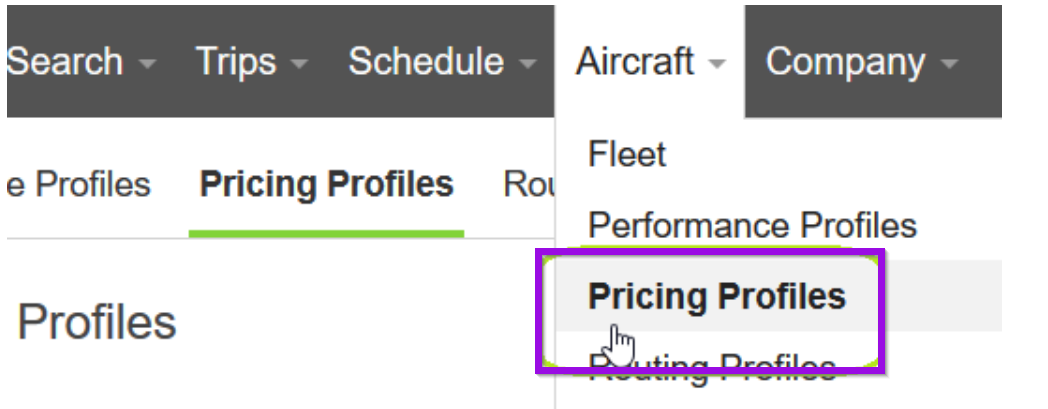Open the Company navigation menu

pyautogui.click(x=845, y=62)
